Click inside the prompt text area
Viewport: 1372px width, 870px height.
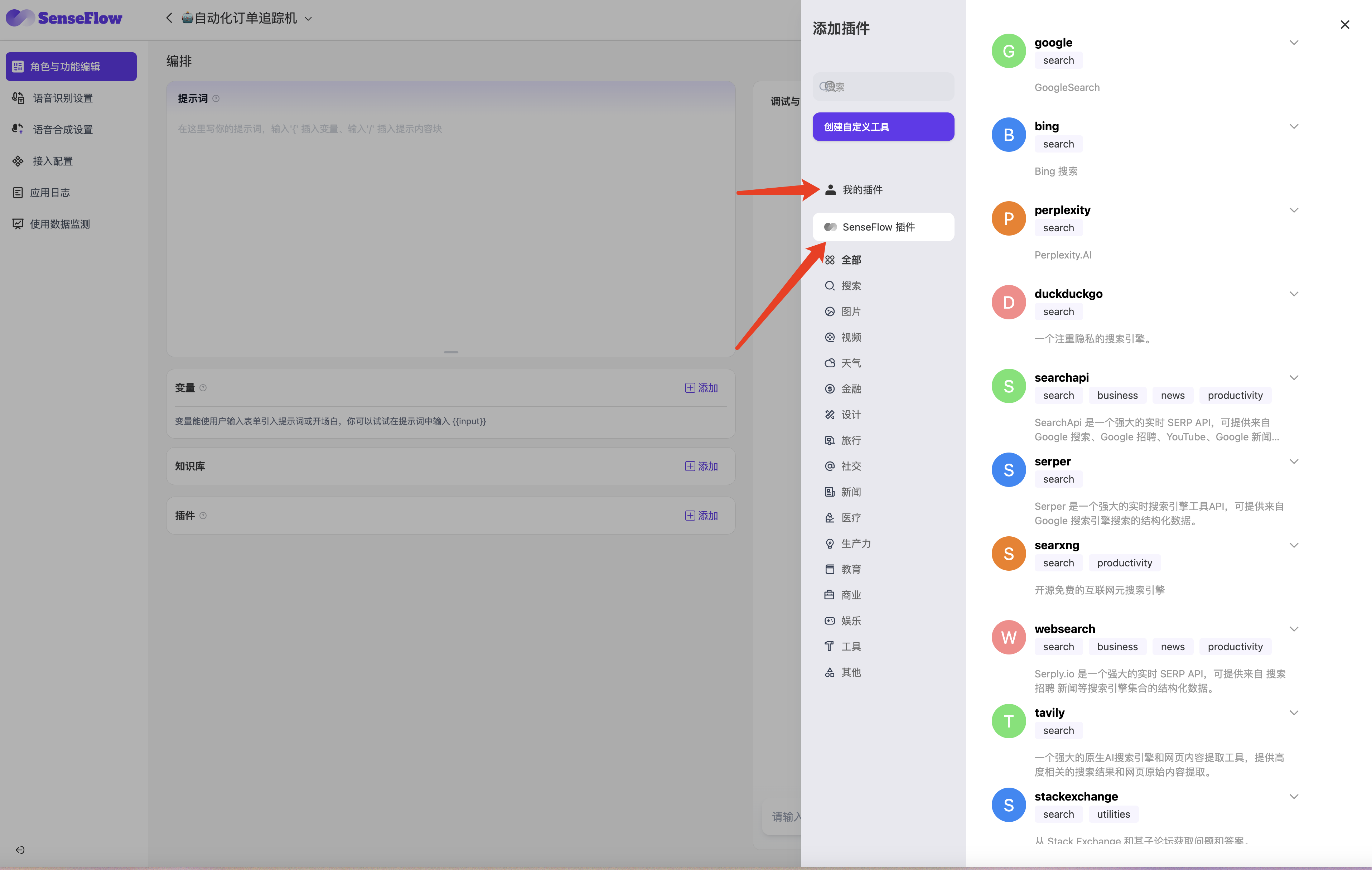coord(451,233)
